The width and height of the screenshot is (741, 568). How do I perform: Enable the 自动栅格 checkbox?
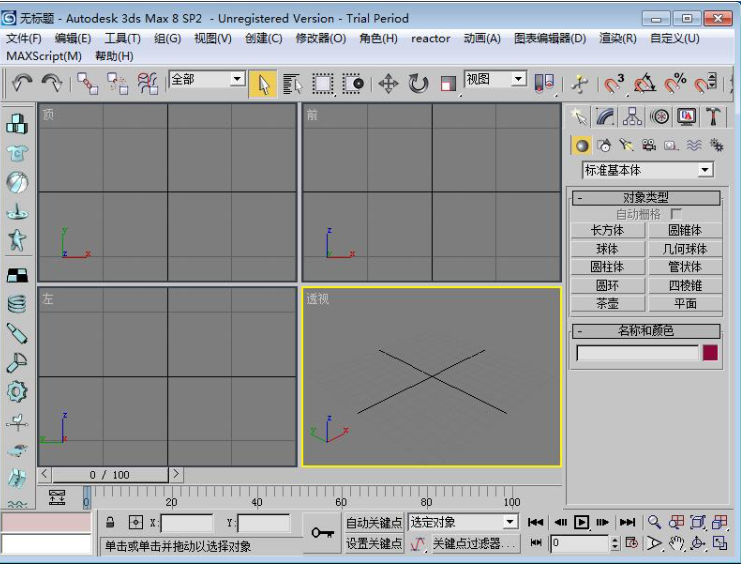point(676,214)
